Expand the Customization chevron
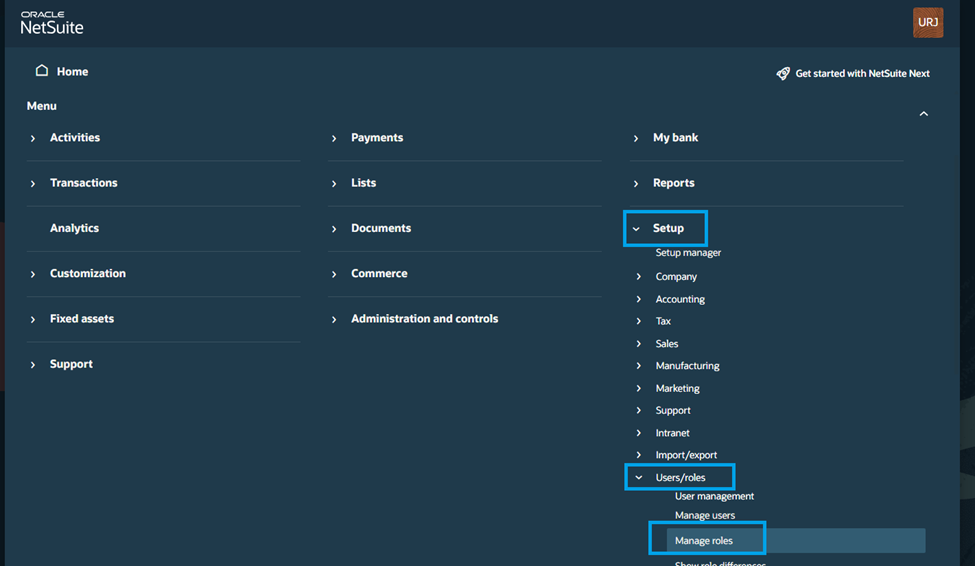Image resolution: width=975 pixels, height=566 pixels. 33,274
